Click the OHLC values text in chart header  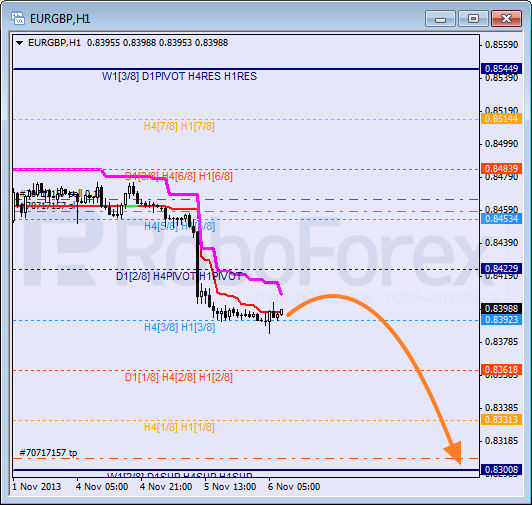[157, 43]
